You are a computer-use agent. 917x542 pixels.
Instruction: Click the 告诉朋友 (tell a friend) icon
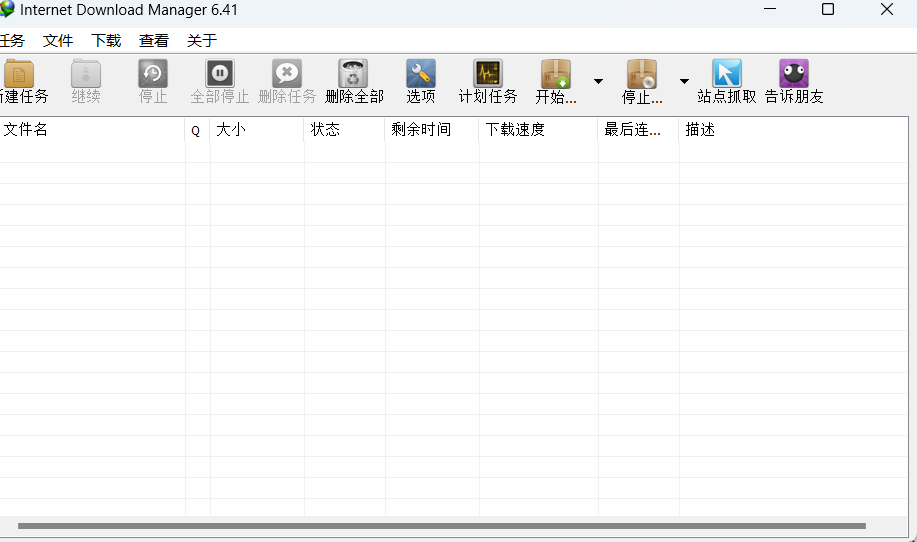[x=794, y=74]
